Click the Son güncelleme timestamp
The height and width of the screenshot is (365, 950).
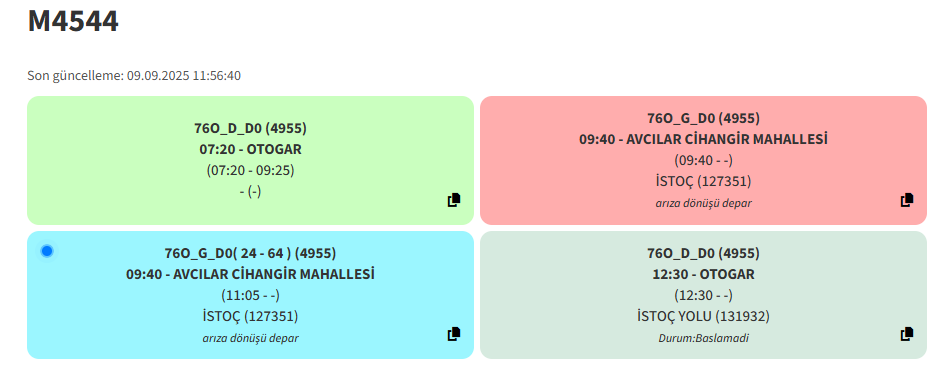click(134, 76)
